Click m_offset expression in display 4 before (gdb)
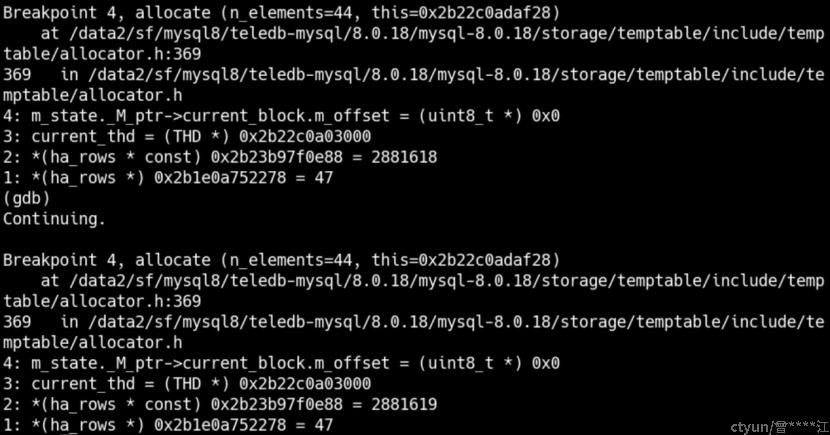830x435 pixels. (x=210, y=116)
